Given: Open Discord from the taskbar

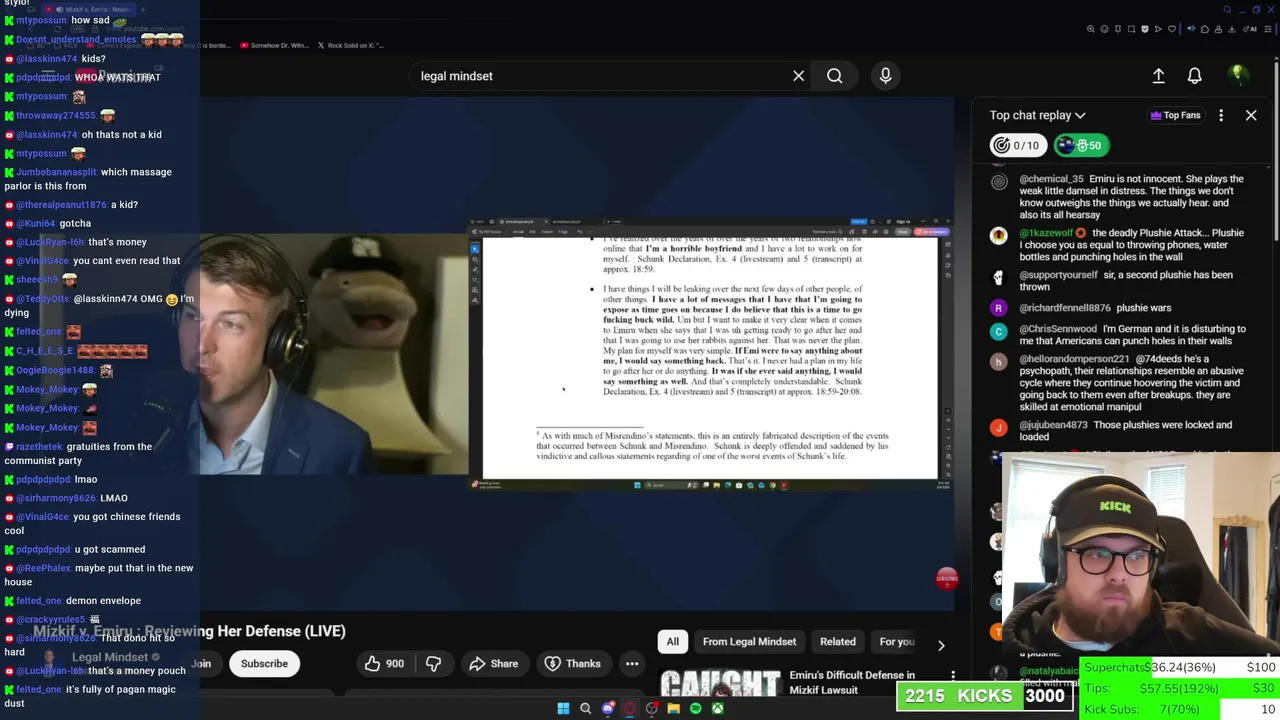Looking at the screenshot, I should (x=607, y=709).
